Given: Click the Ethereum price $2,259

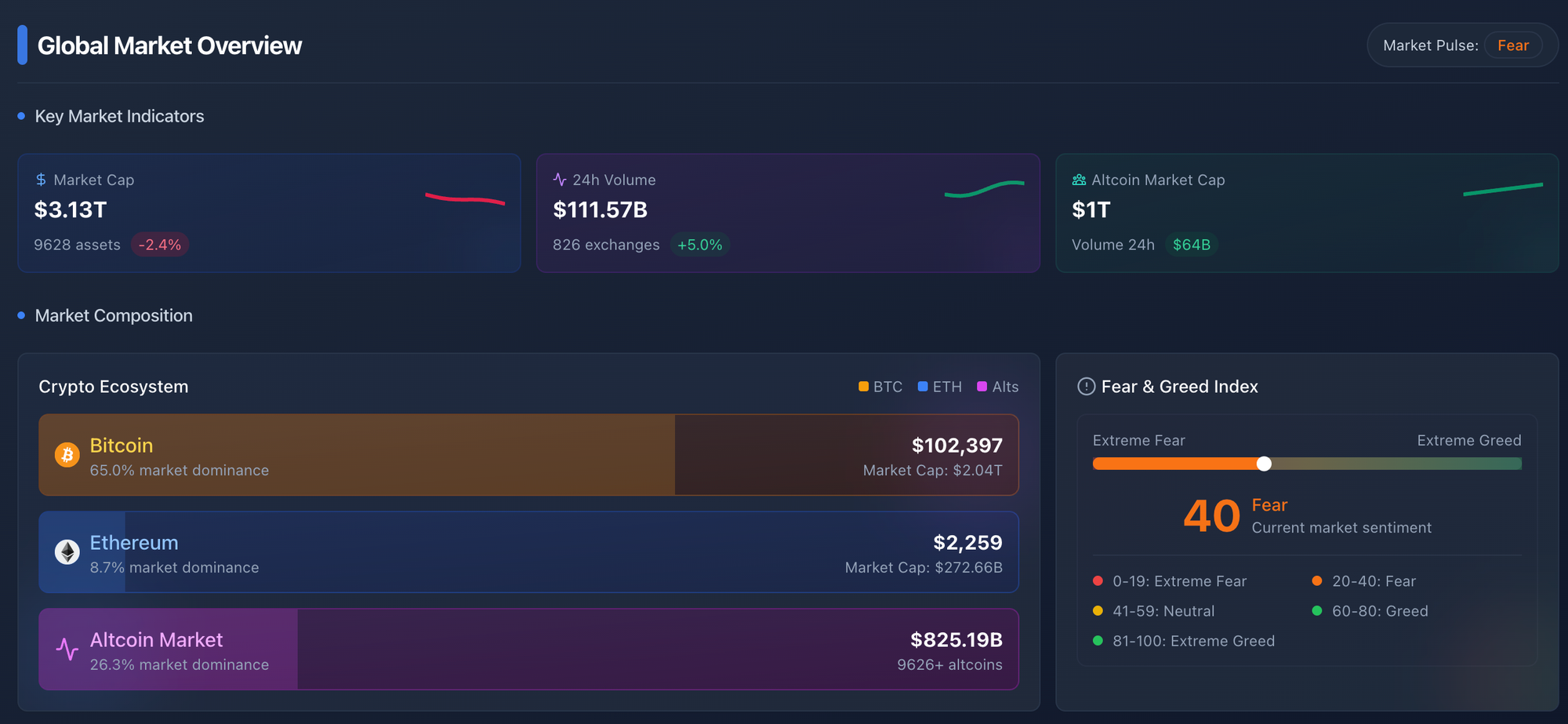Looking at the screenshot, I should tap(967, 543).
